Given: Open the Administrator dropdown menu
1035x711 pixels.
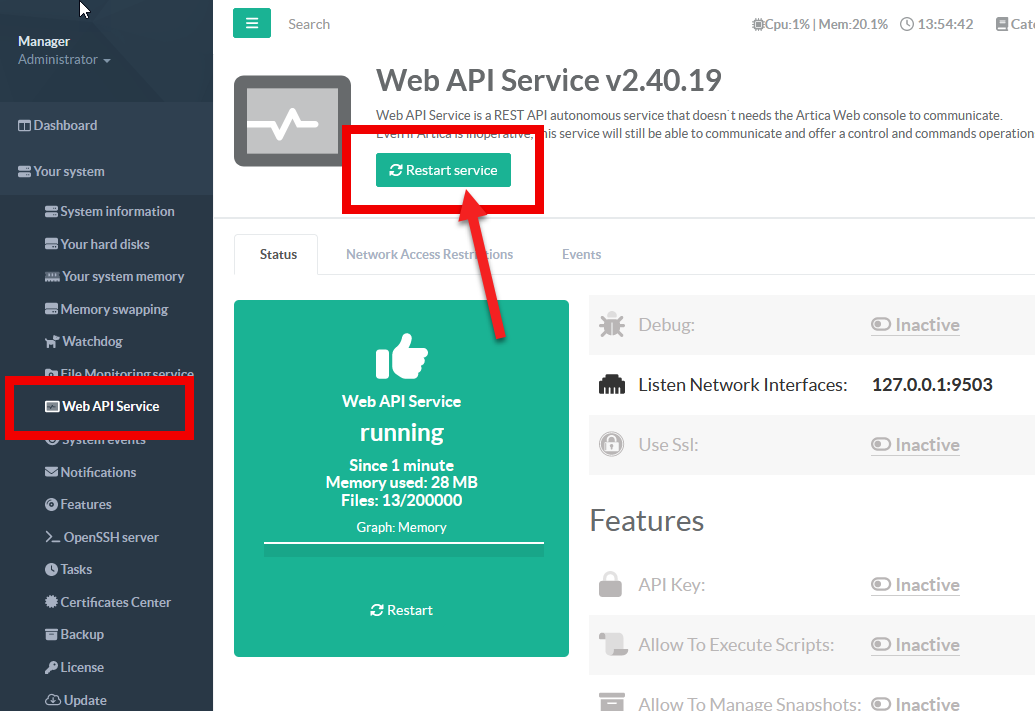Looking at the screenshot, I should click(x=64, y=60).
